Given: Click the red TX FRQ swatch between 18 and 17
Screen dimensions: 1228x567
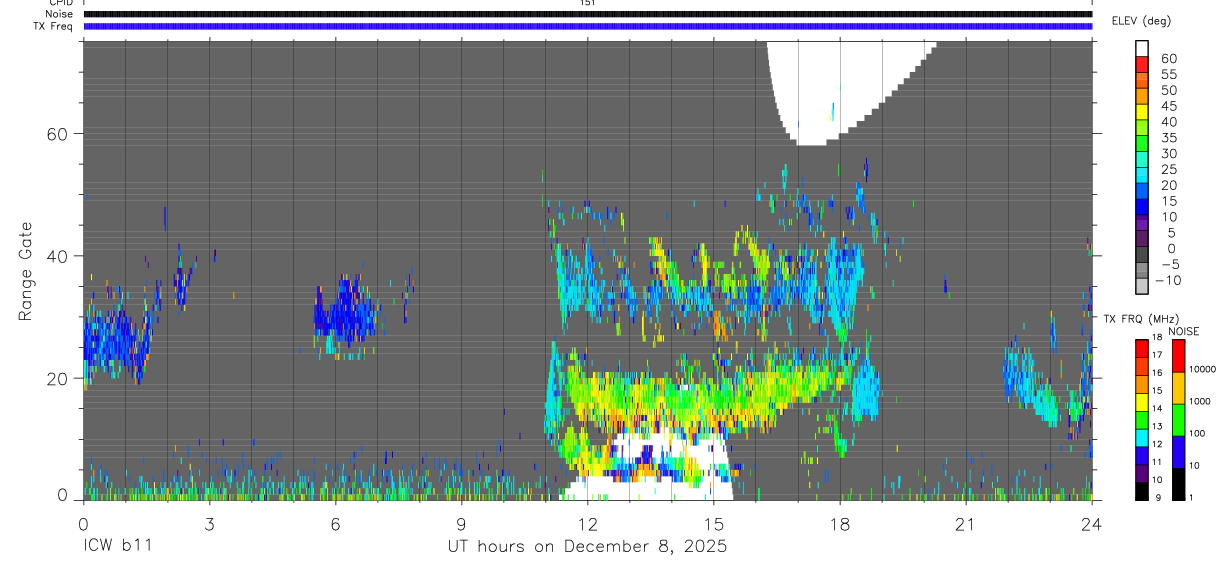Looking at the screenshot, I should click(1142, 348).
